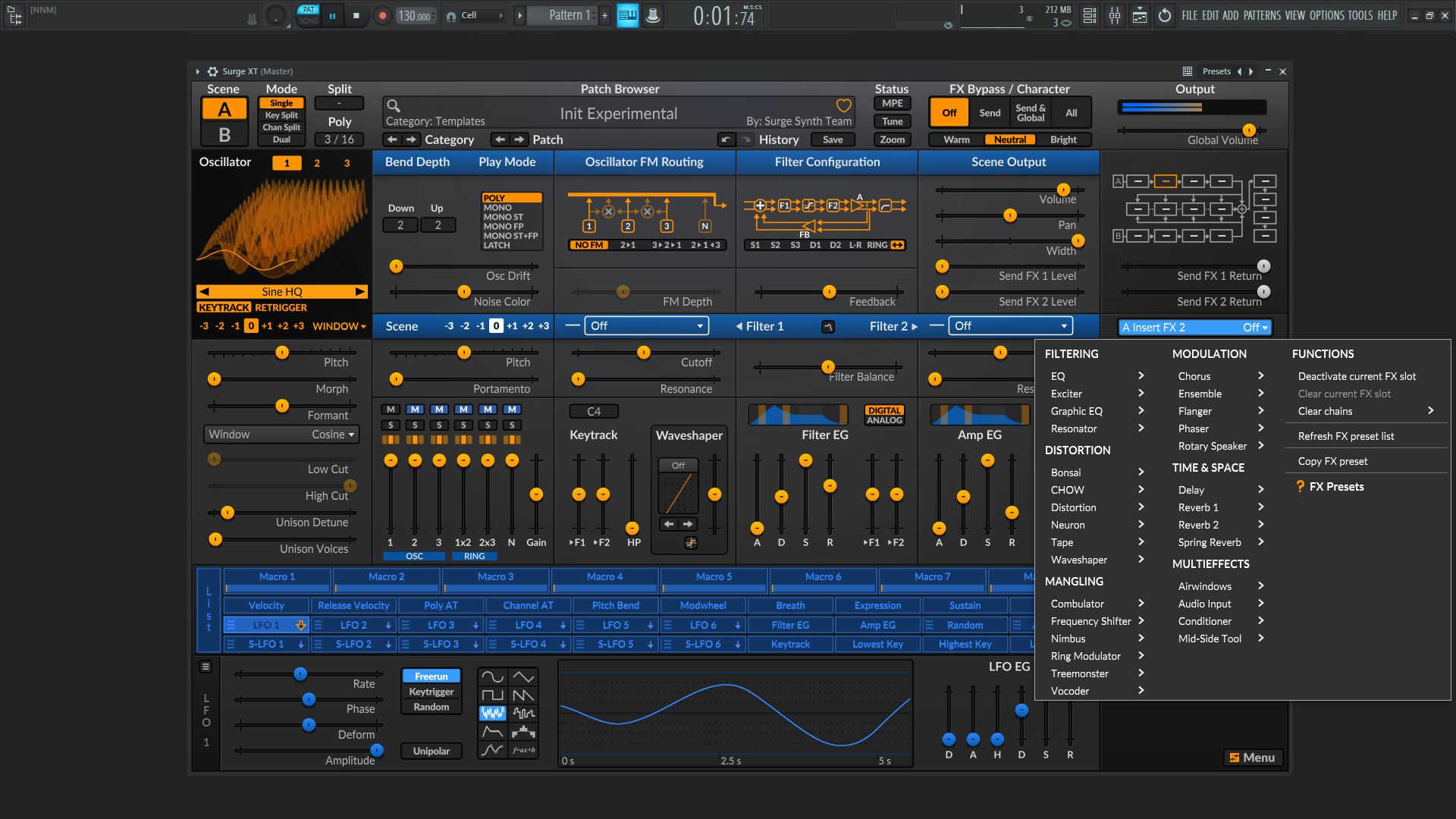Choose the sawtooth LFO waveform shape
The width and height of the screenshot is (1456, 819).
[x=523, y=695]
